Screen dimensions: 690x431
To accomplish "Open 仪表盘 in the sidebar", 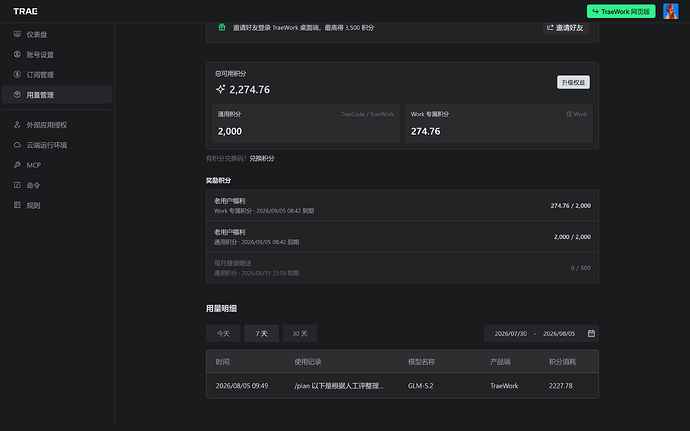I will 57,34.
